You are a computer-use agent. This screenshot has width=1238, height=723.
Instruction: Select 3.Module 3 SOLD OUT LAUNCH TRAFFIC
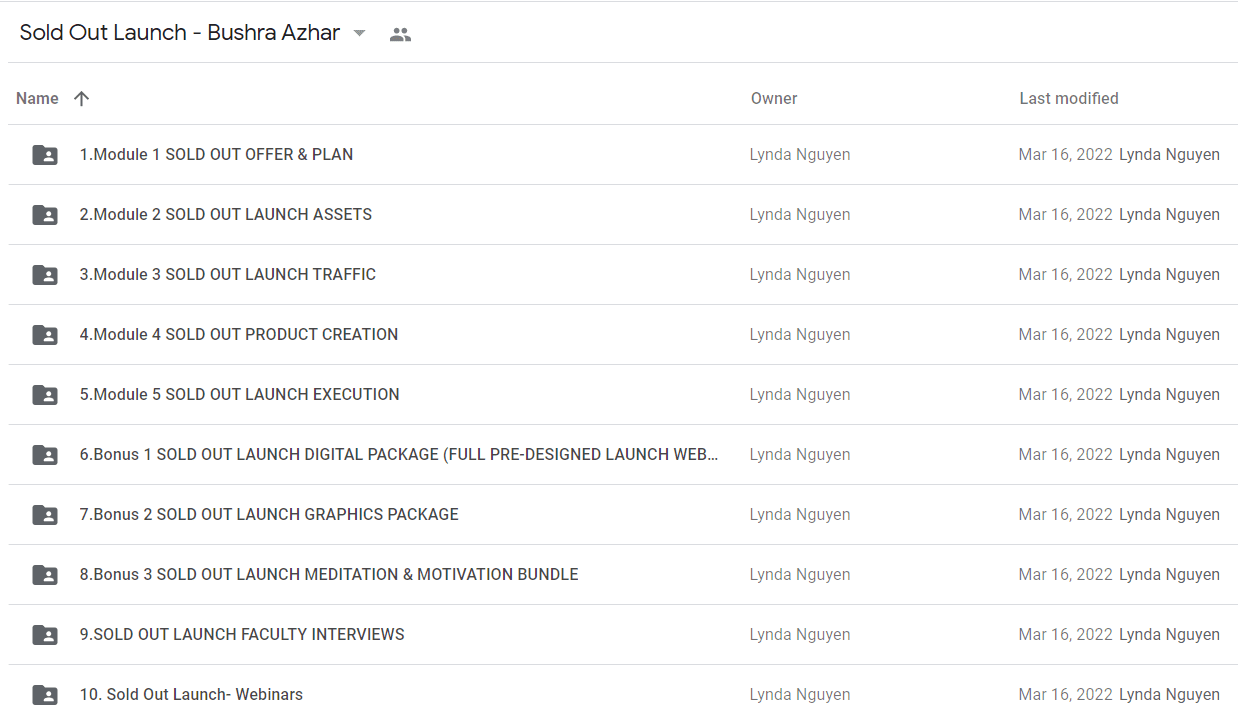pyautogui.click(x=228, y=274)
